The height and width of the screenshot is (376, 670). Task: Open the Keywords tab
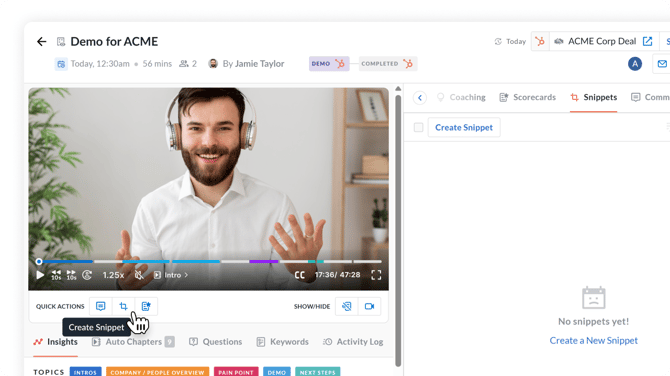coord(282,342)
